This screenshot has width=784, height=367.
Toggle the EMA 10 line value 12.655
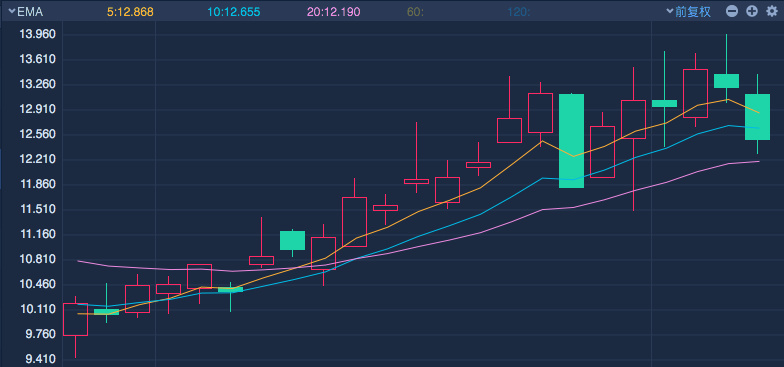pyautogui.click(x=234, y=12)
